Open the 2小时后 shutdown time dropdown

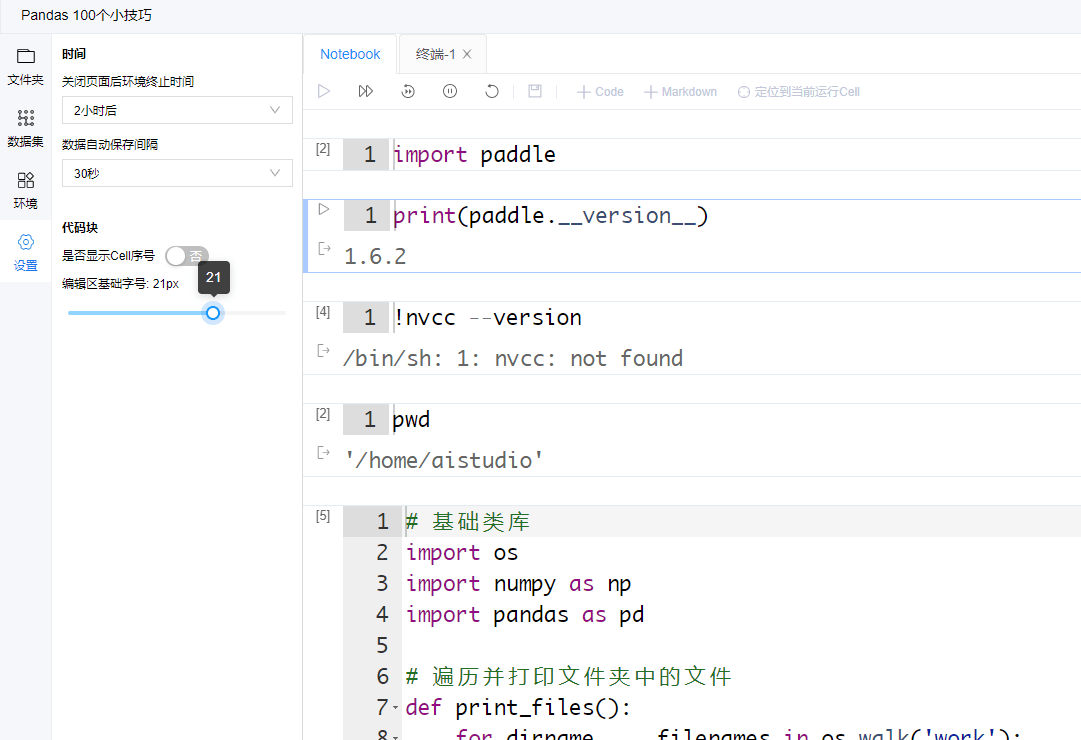pyautogui.click(x=177, y=110)
